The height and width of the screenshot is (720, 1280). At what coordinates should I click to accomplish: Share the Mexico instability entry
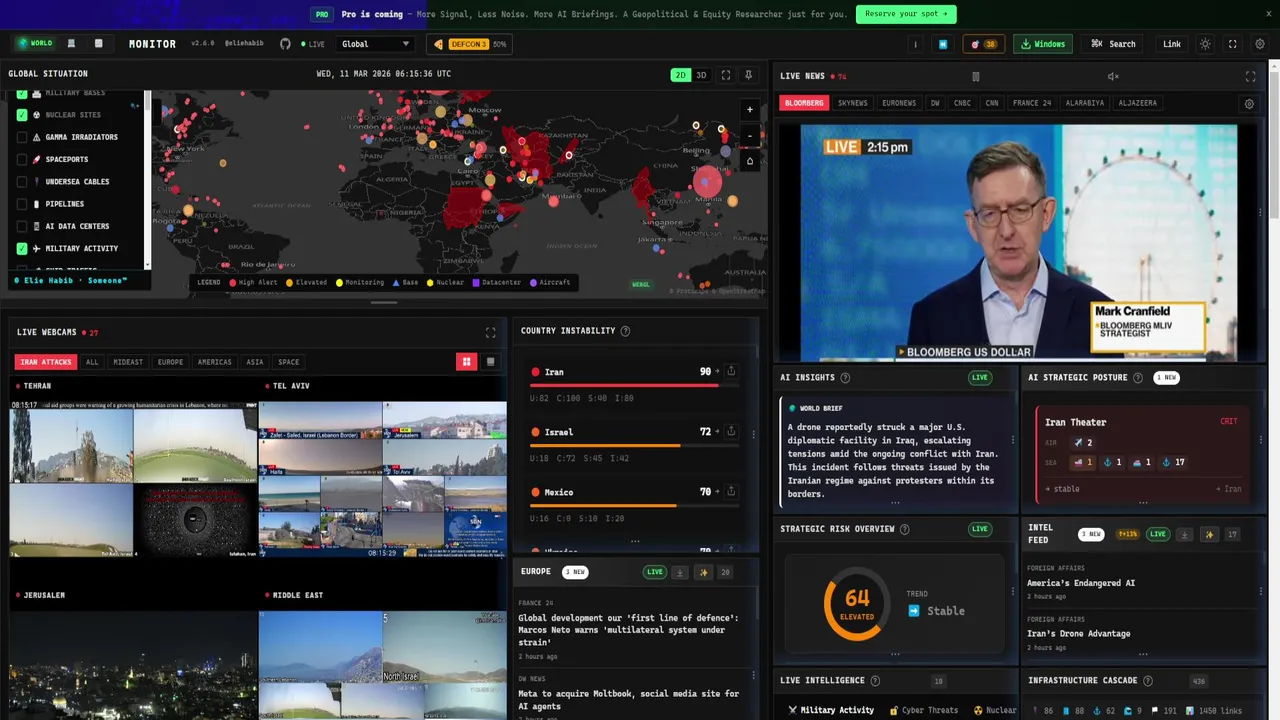tap(731, 491)
